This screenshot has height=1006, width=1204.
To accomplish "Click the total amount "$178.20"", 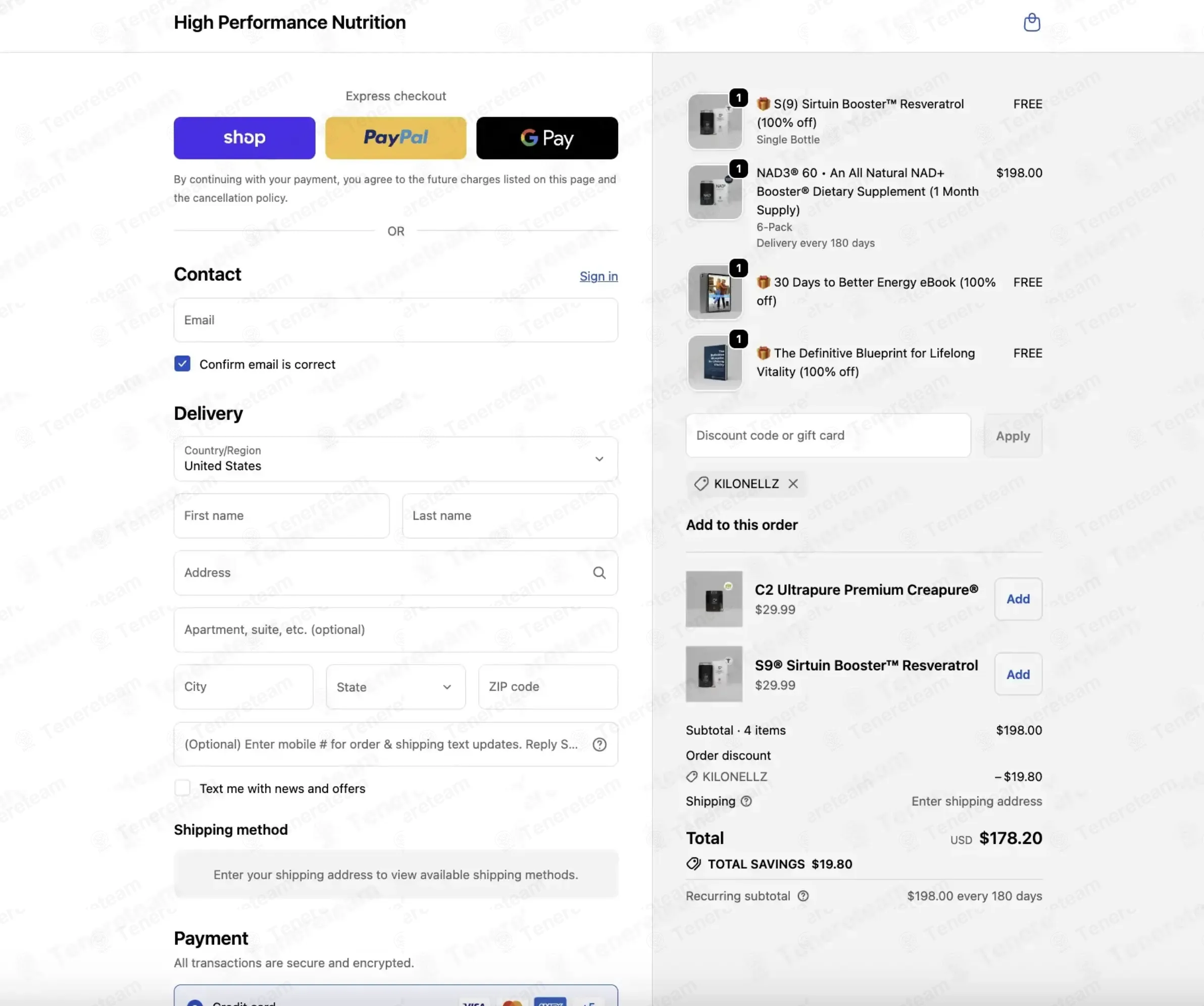I will coord(1010,838).
